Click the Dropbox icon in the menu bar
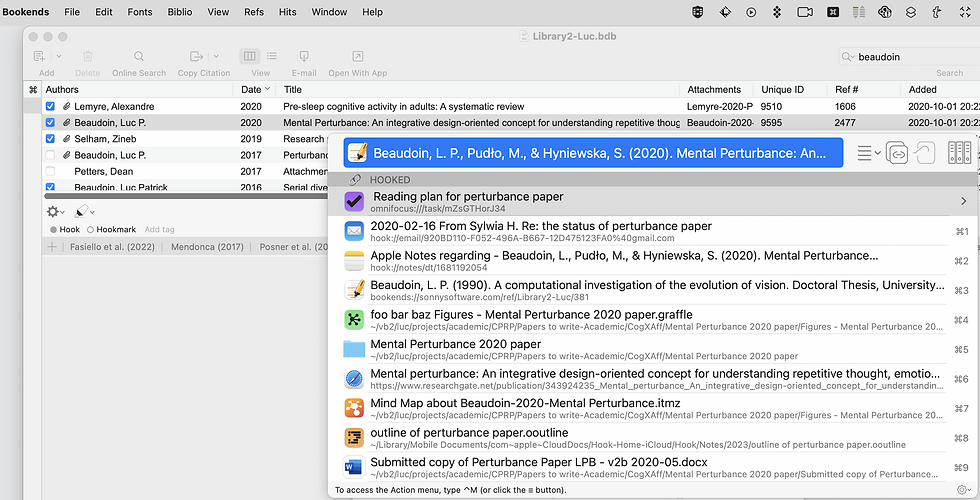Image resolution: width=980 pixels, height=500 pixels. tap(777, 12)
